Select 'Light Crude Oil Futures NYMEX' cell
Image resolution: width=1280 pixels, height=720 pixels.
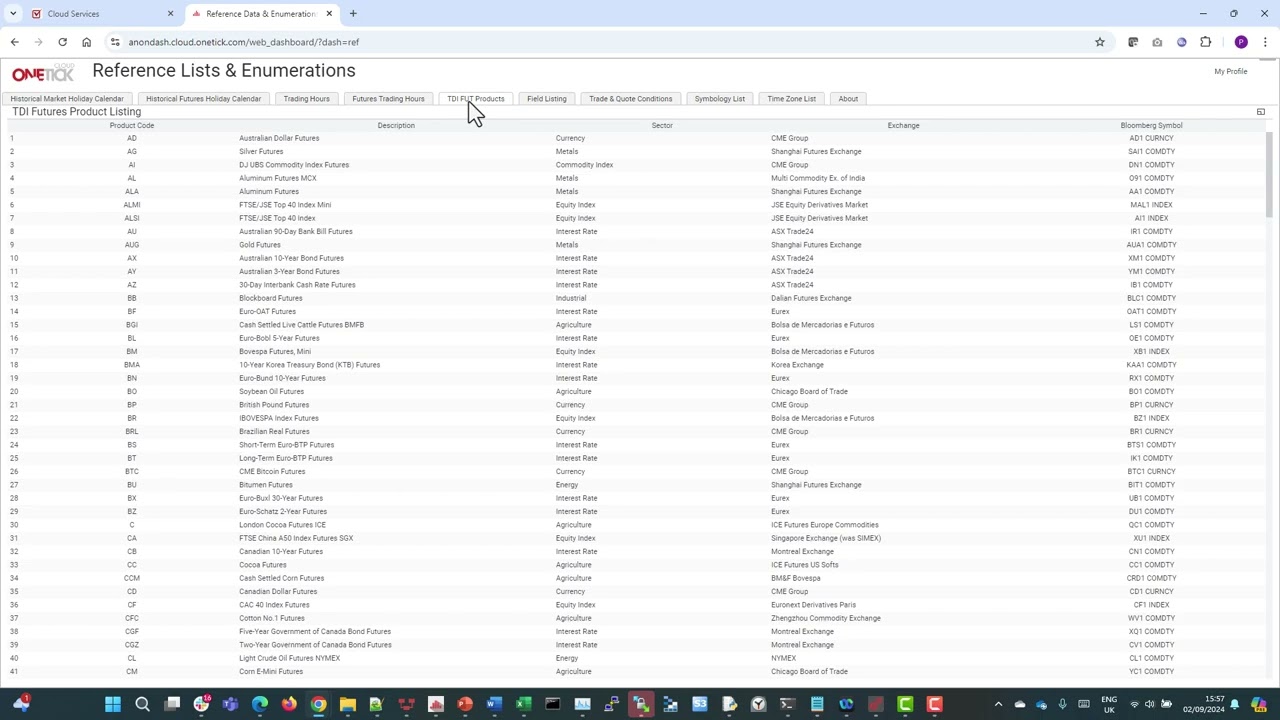289,658
